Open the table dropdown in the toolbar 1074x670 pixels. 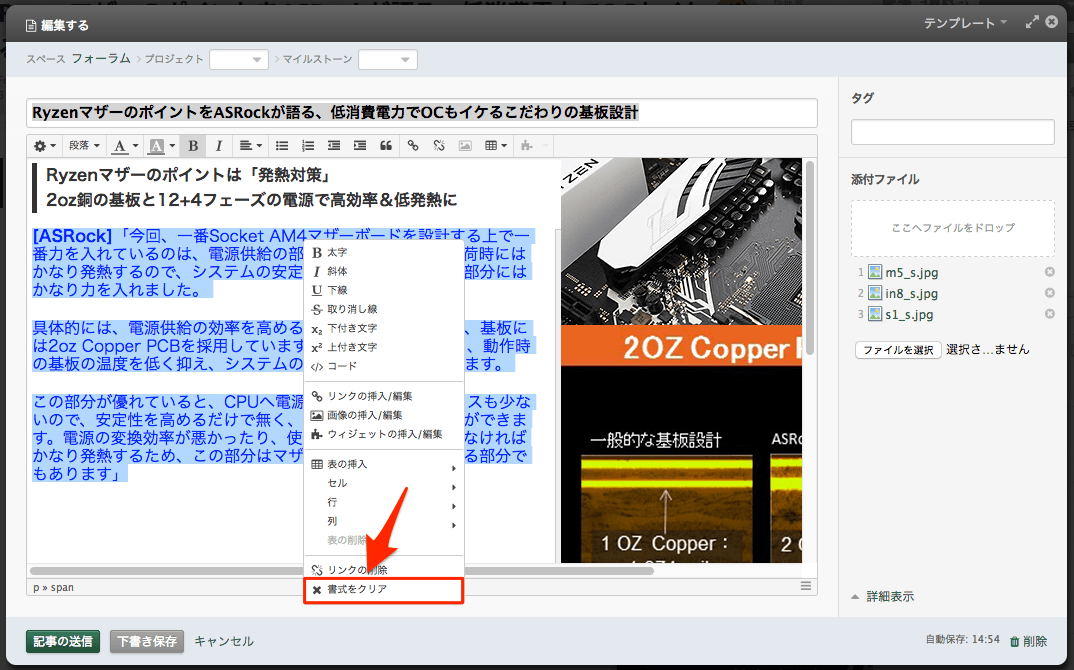click(495, 146)
